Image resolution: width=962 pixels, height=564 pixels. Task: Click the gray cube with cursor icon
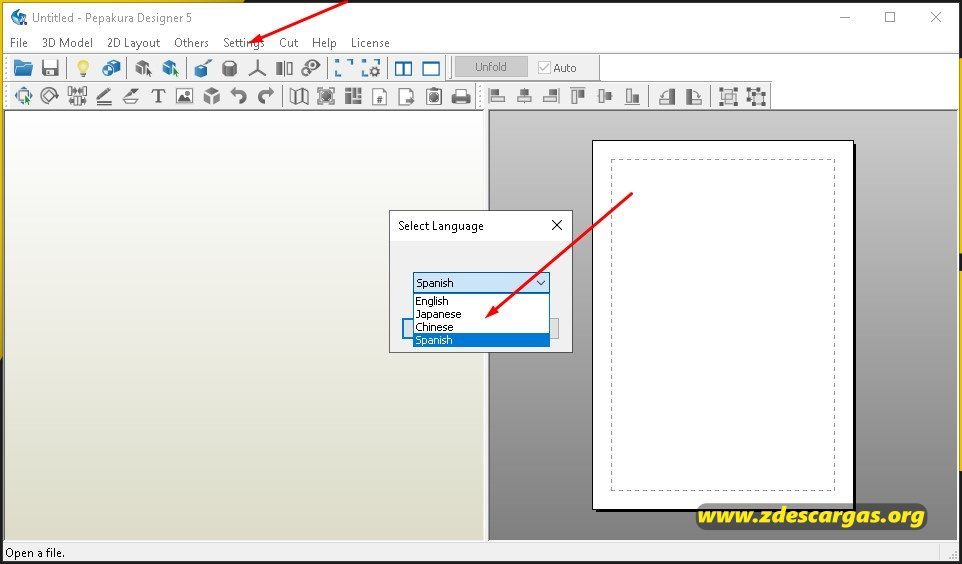(x=144, y=68)
